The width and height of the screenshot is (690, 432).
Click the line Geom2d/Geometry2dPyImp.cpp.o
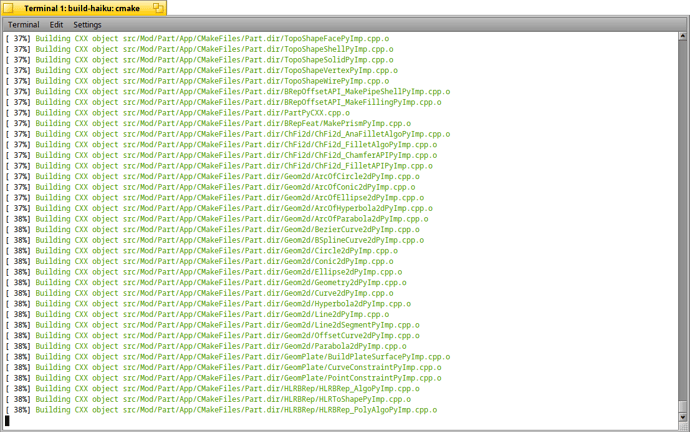(206, 282)
